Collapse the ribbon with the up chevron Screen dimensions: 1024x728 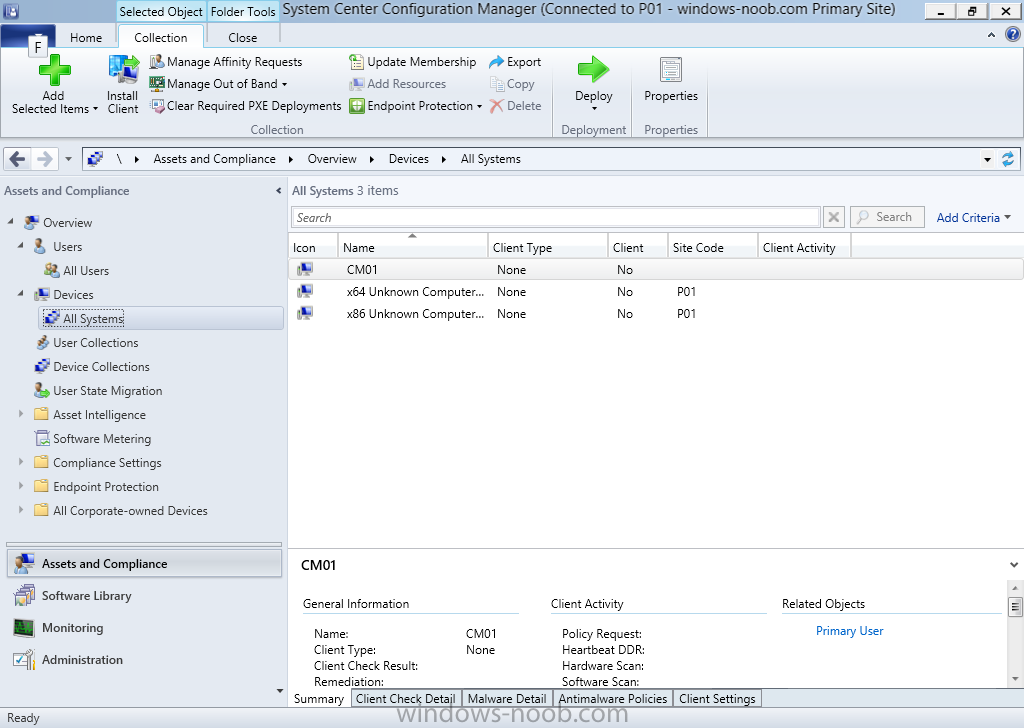pyautogui.click(x=991, y=35)
